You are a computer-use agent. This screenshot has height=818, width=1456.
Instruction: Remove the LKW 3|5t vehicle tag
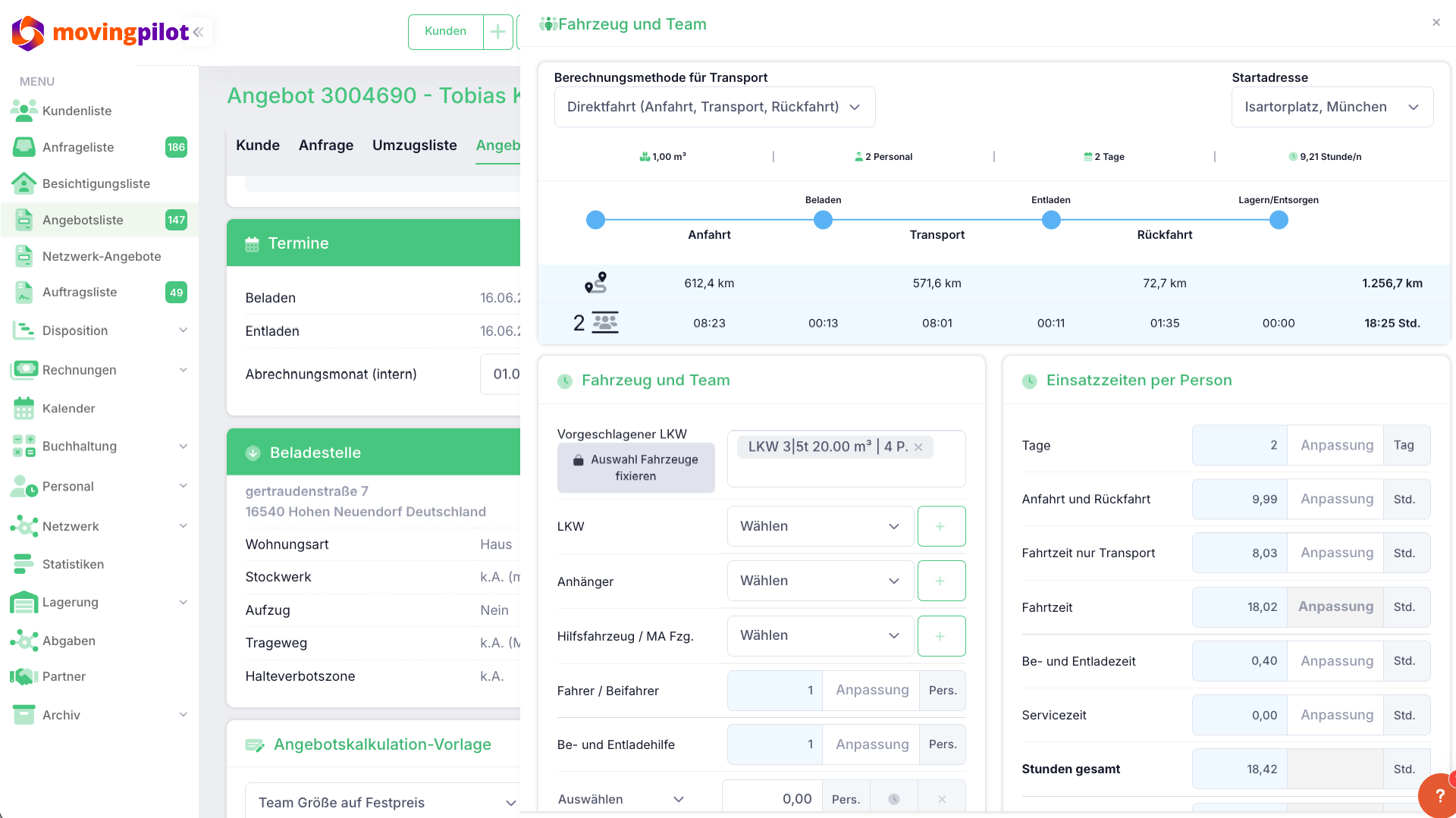918,447
